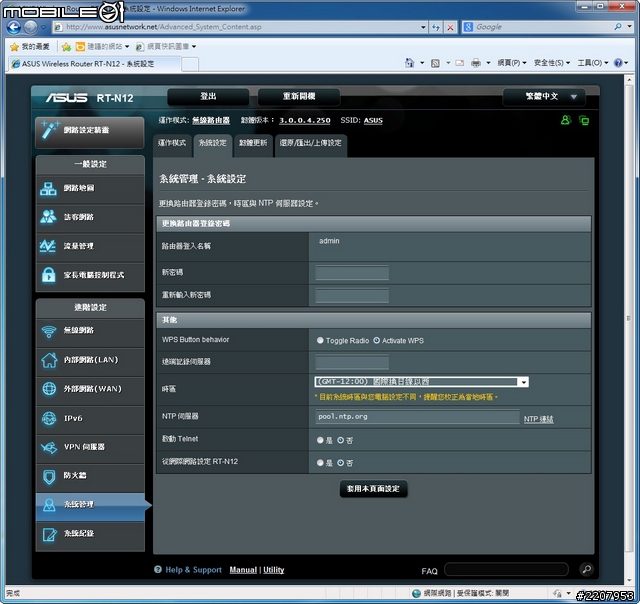Click the NTP server pool.ntp.org field
The image size is (640, 604).
point(417,417)
